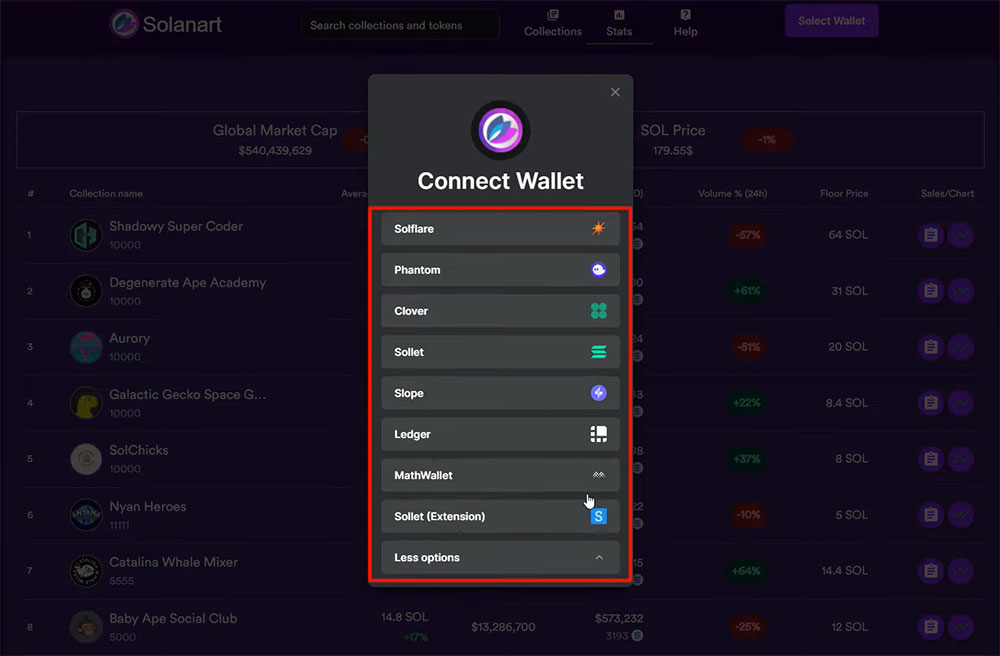
Task: Click the Sollet (Extension) blue S icon
Action: pos(597,515)
